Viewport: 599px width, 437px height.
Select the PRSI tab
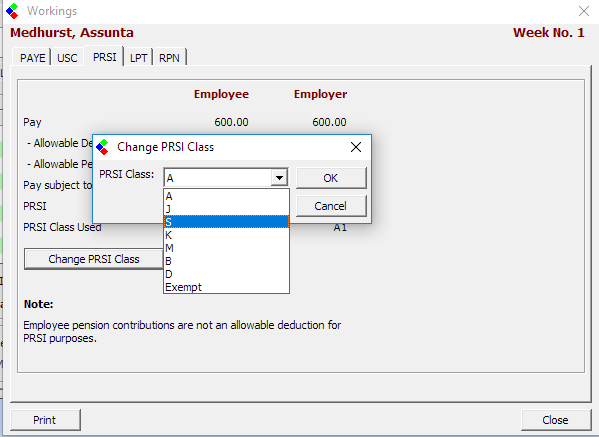104,57
